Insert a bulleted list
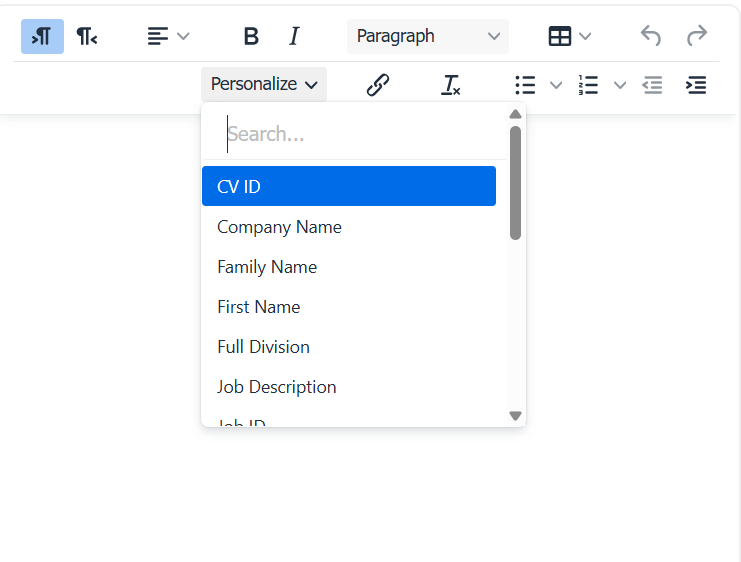The height and width of the screenshot is (562, 741). 525,85
